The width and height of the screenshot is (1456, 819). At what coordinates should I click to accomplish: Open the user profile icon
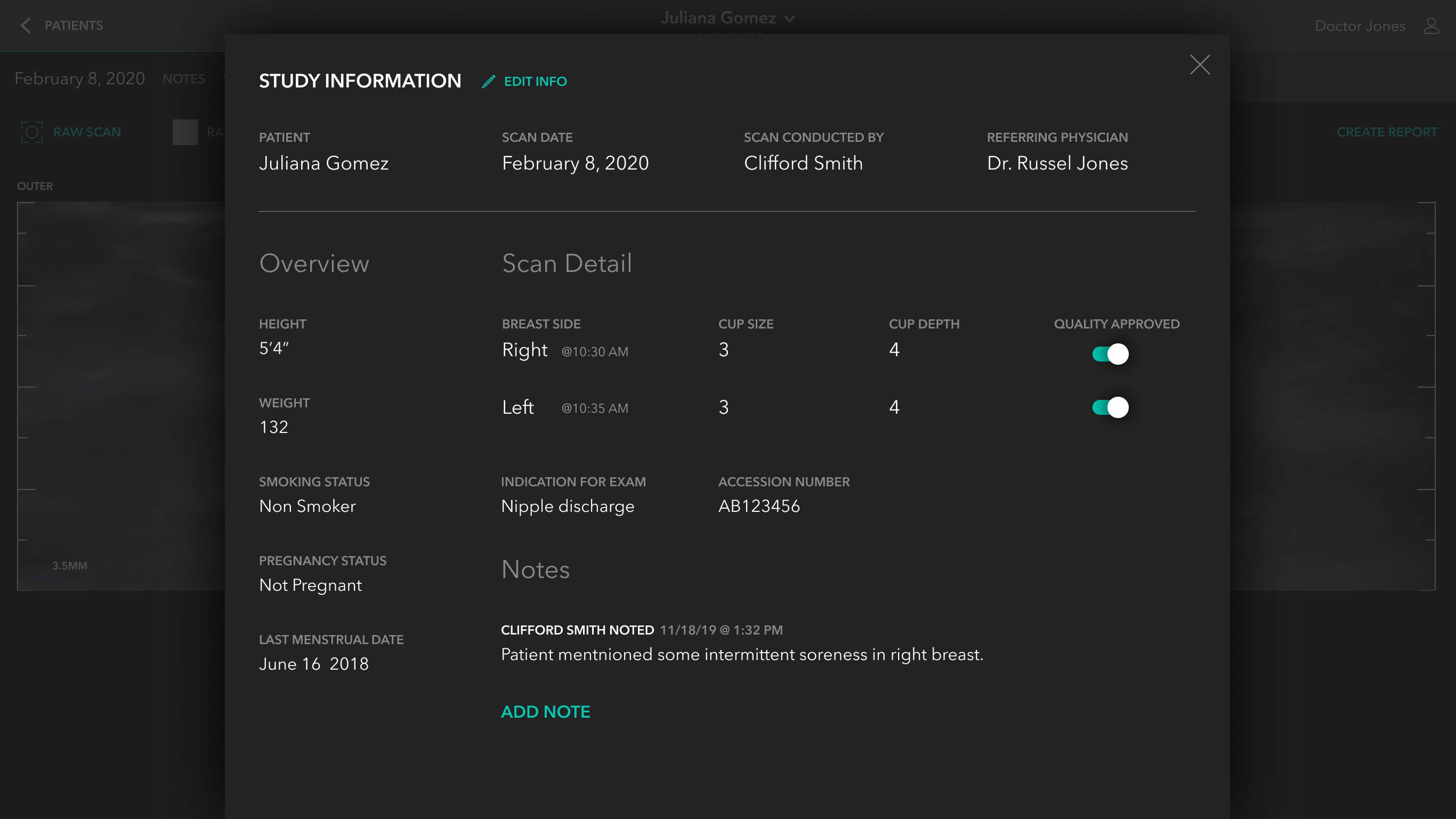(x=1431, y=26)
